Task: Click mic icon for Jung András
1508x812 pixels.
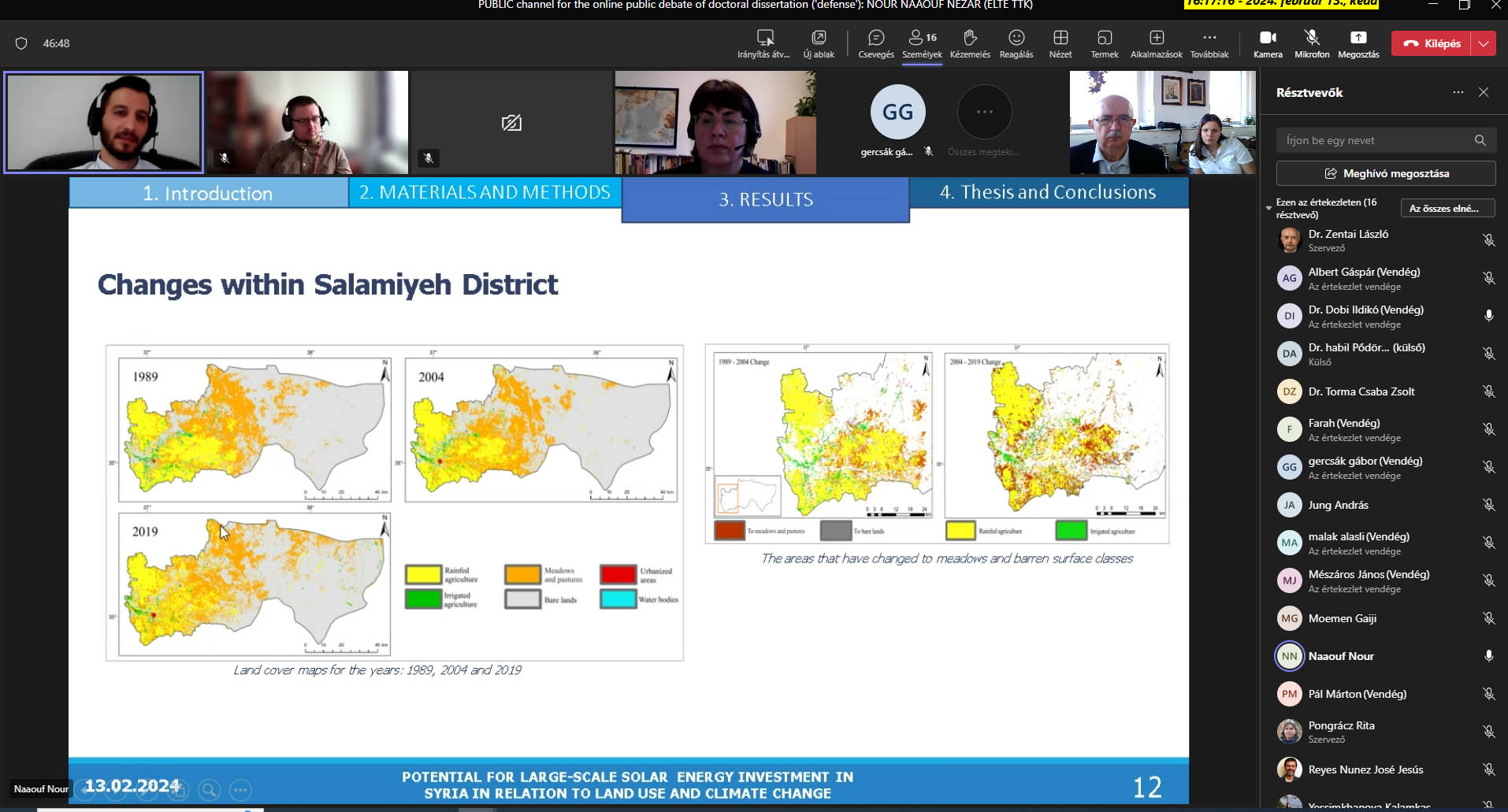Action: [1489, 505]
